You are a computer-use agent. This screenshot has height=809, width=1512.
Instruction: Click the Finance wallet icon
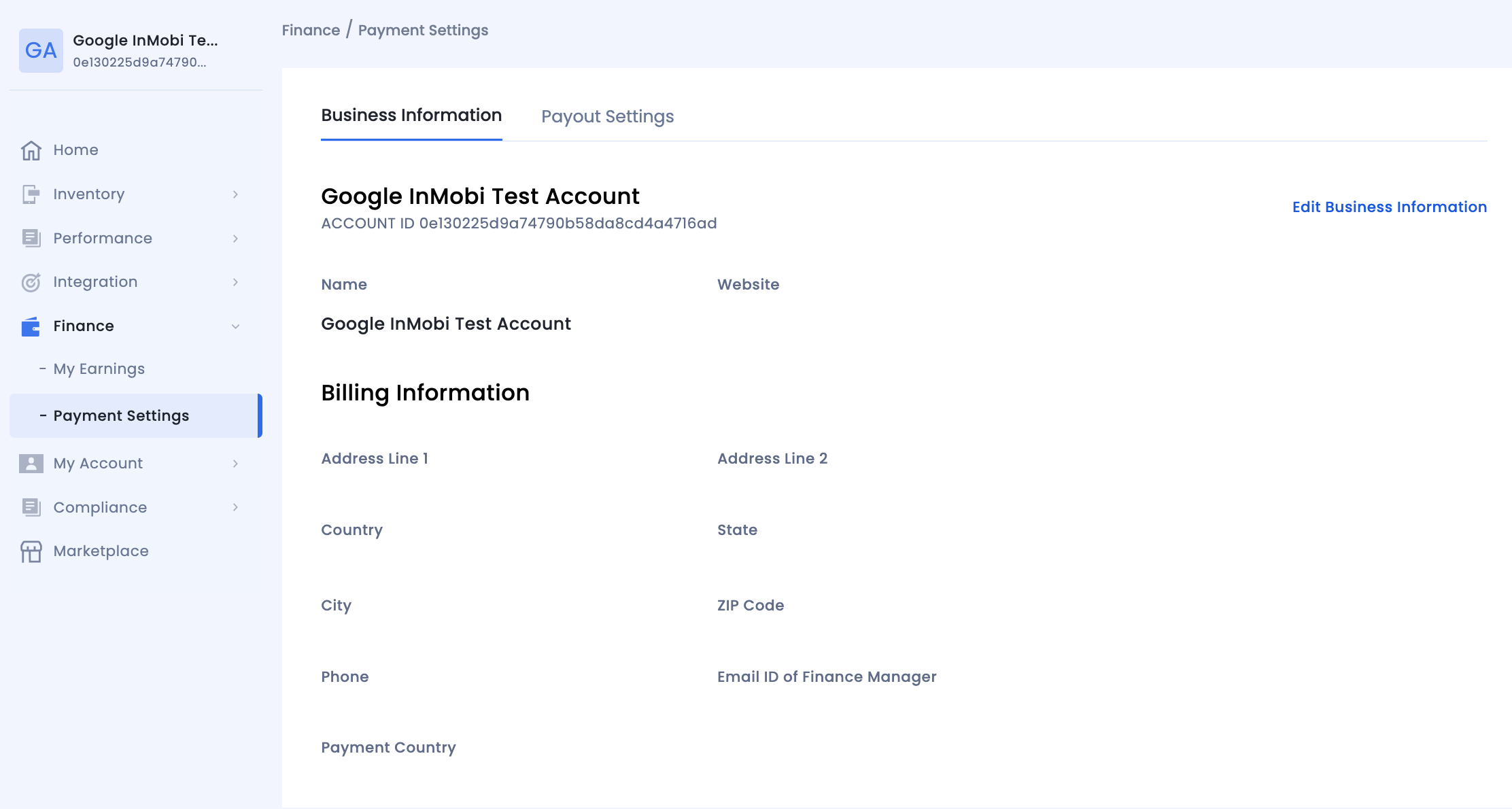tap(31, 326)
